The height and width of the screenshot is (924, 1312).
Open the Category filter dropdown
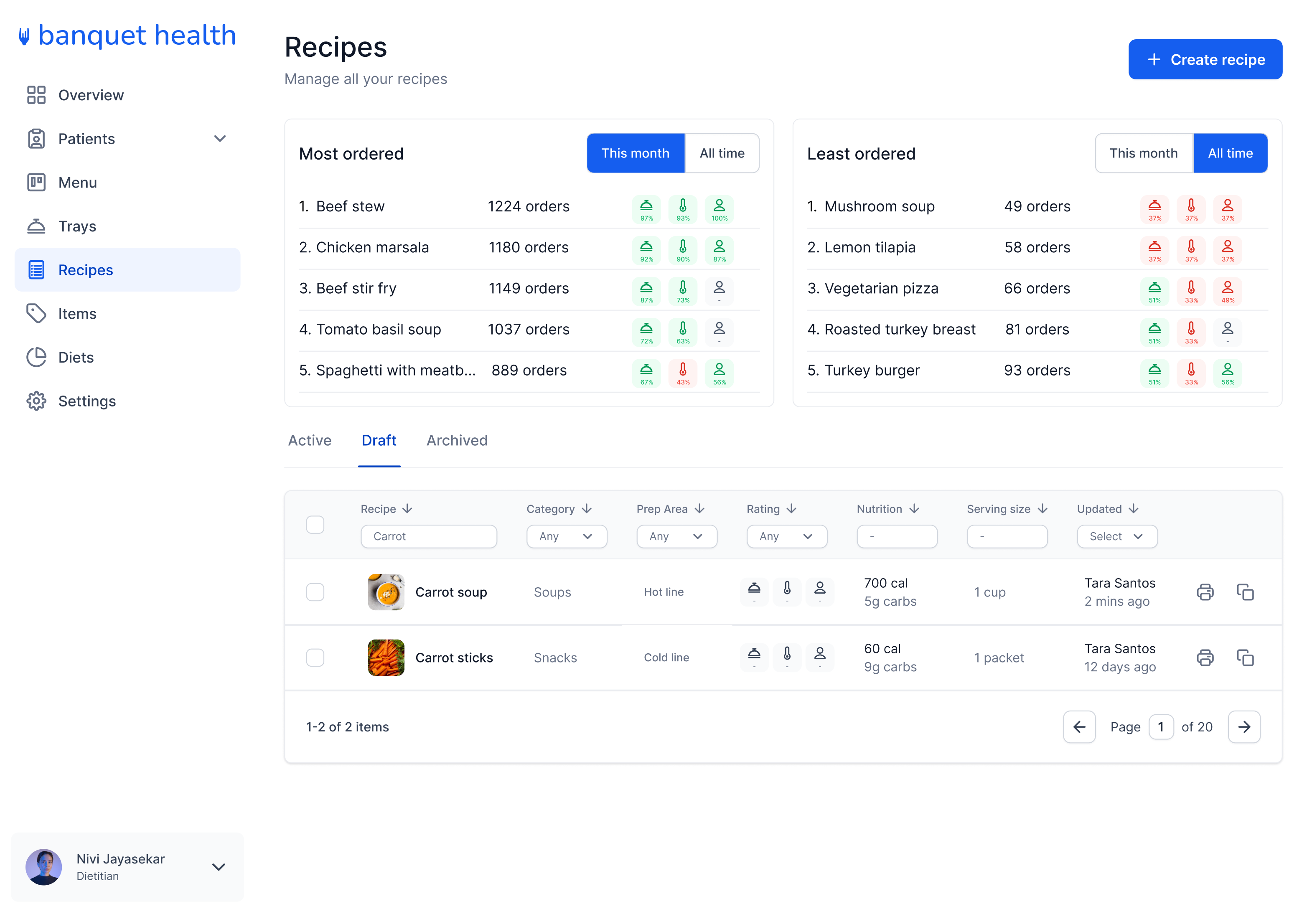click(x=566, y=536)
